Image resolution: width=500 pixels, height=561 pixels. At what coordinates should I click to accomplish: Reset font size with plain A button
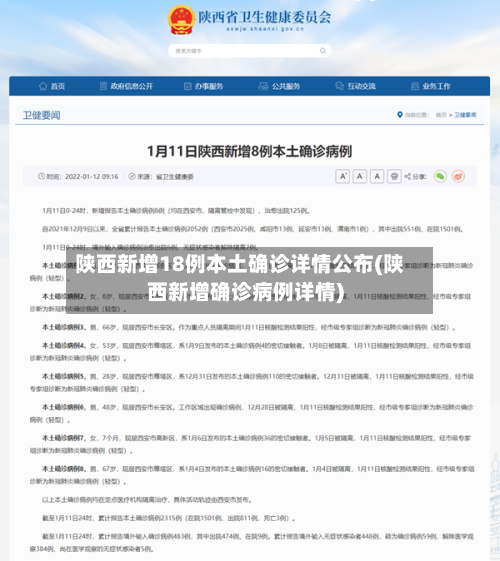coord(377,176)
